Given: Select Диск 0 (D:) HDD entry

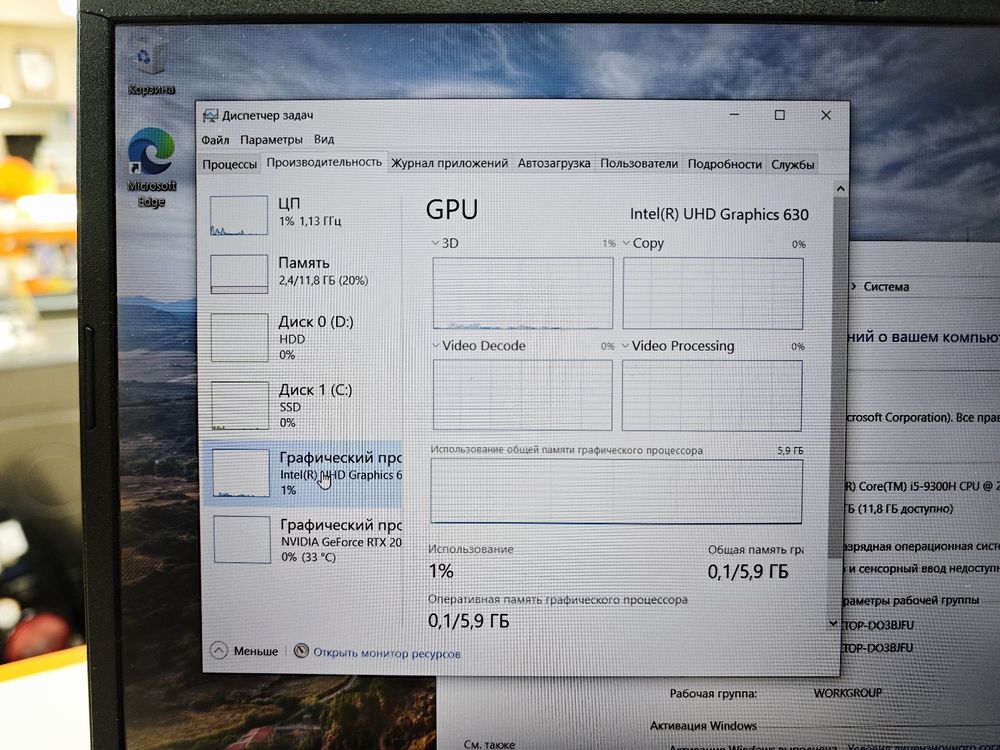Looking at the screenshot, I should click(x=302, y=337).
